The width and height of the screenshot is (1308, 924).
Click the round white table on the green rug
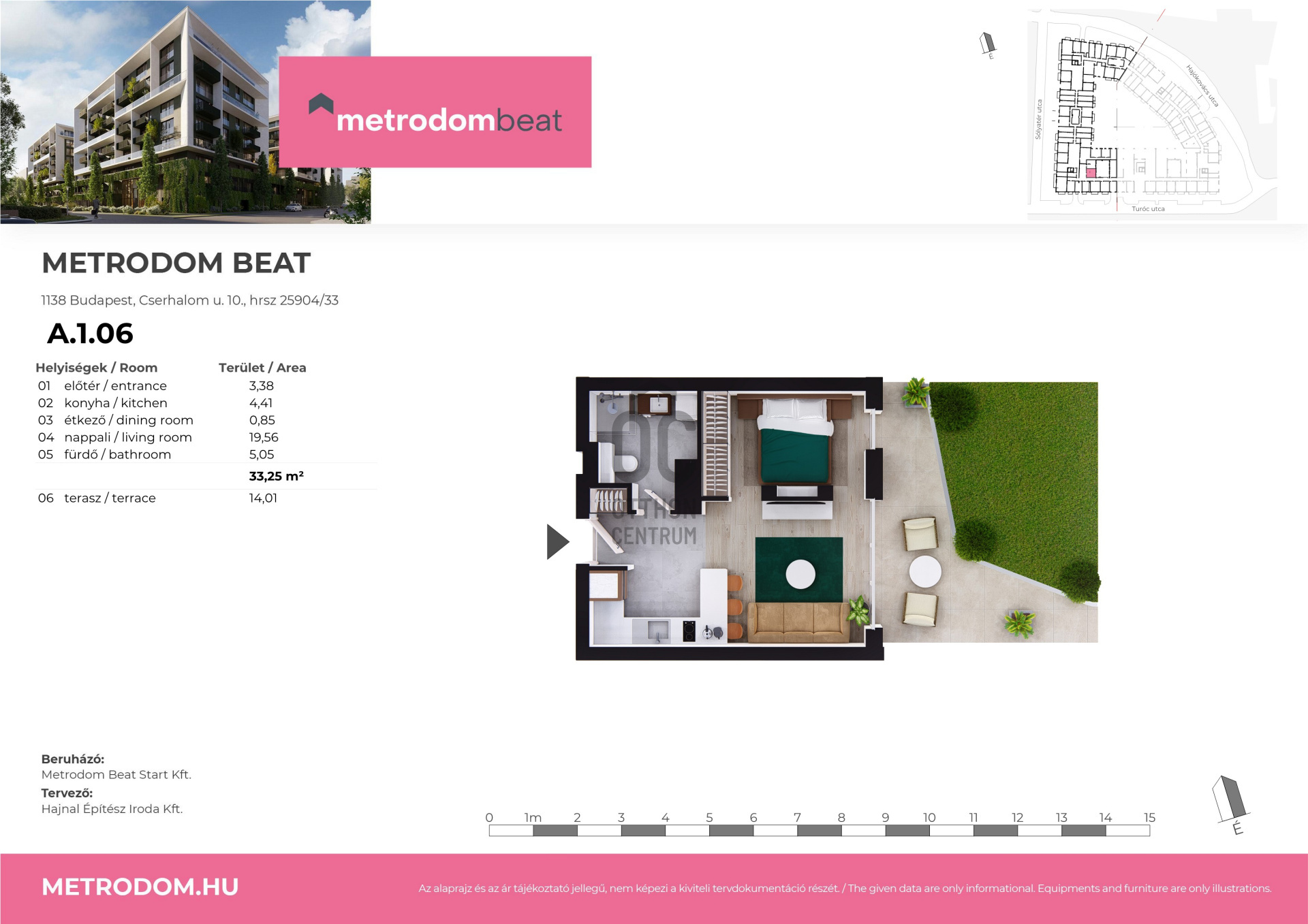click(800, 574)
